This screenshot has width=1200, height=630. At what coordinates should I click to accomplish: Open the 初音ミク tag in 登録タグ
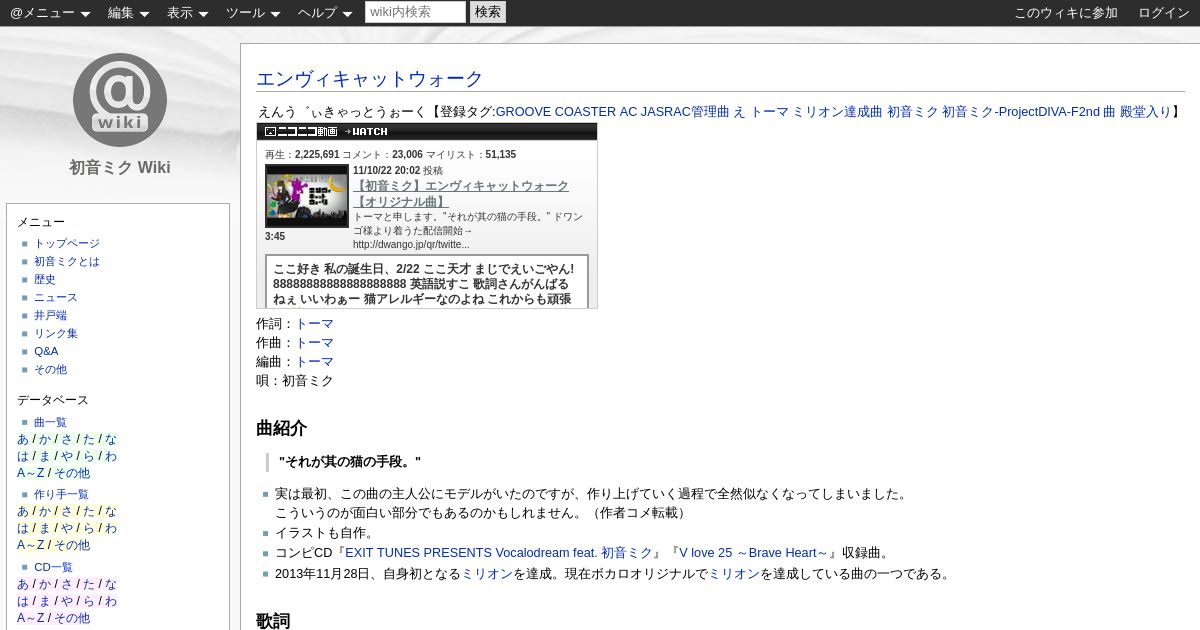point(912,112)
